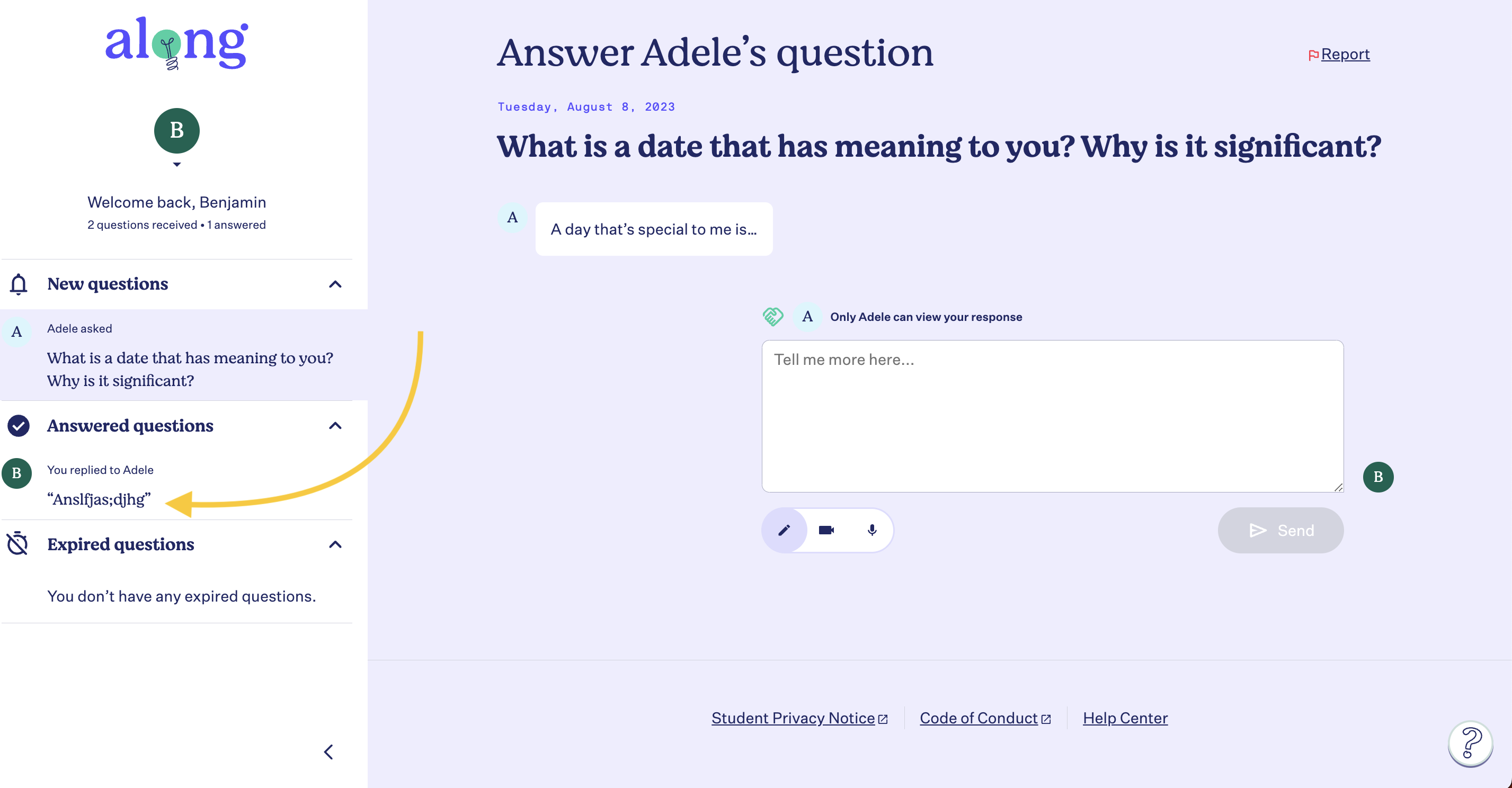Viewport: 1512px width, 788px height.
Task: Select Adele's question about meaningful date
Action: 184,355
